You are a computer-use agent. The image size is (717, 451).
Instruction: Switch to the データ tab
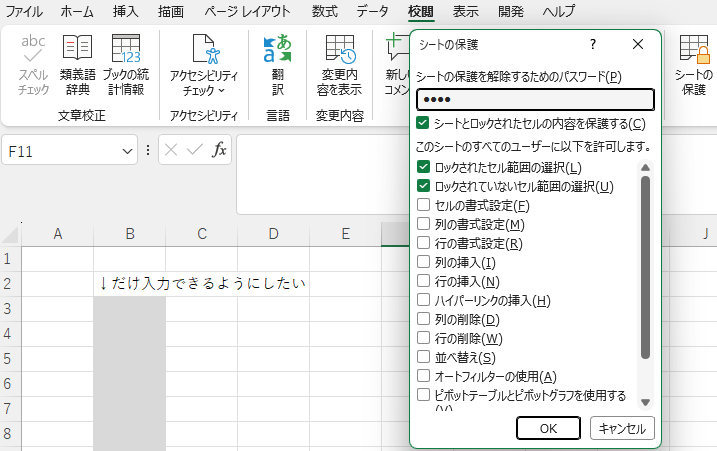tap(372, 11)
